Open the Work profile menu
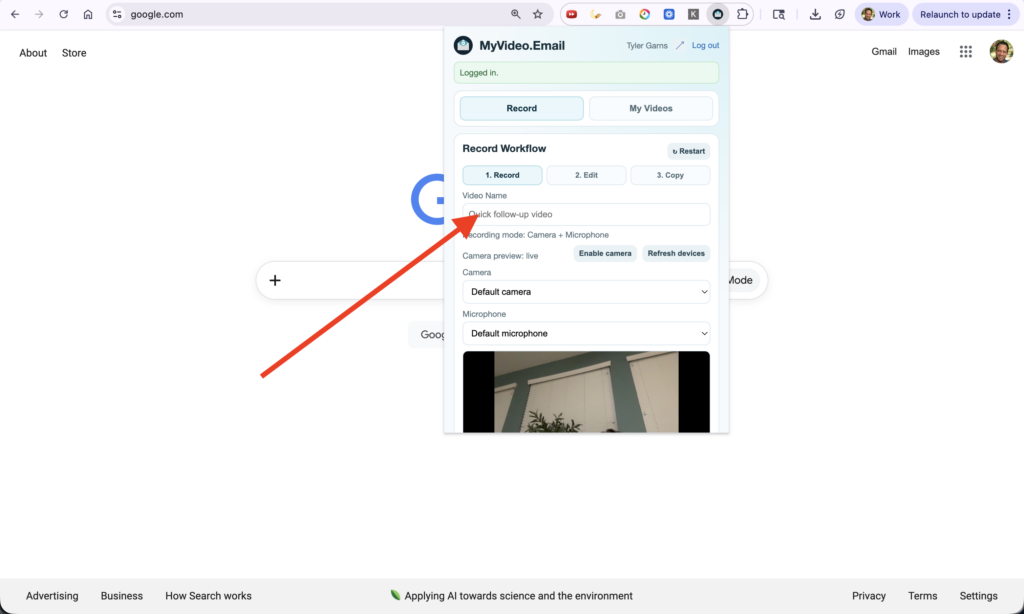Image resolution: width=1024 pixels, height=614 pixels. [x=881, y=15]
